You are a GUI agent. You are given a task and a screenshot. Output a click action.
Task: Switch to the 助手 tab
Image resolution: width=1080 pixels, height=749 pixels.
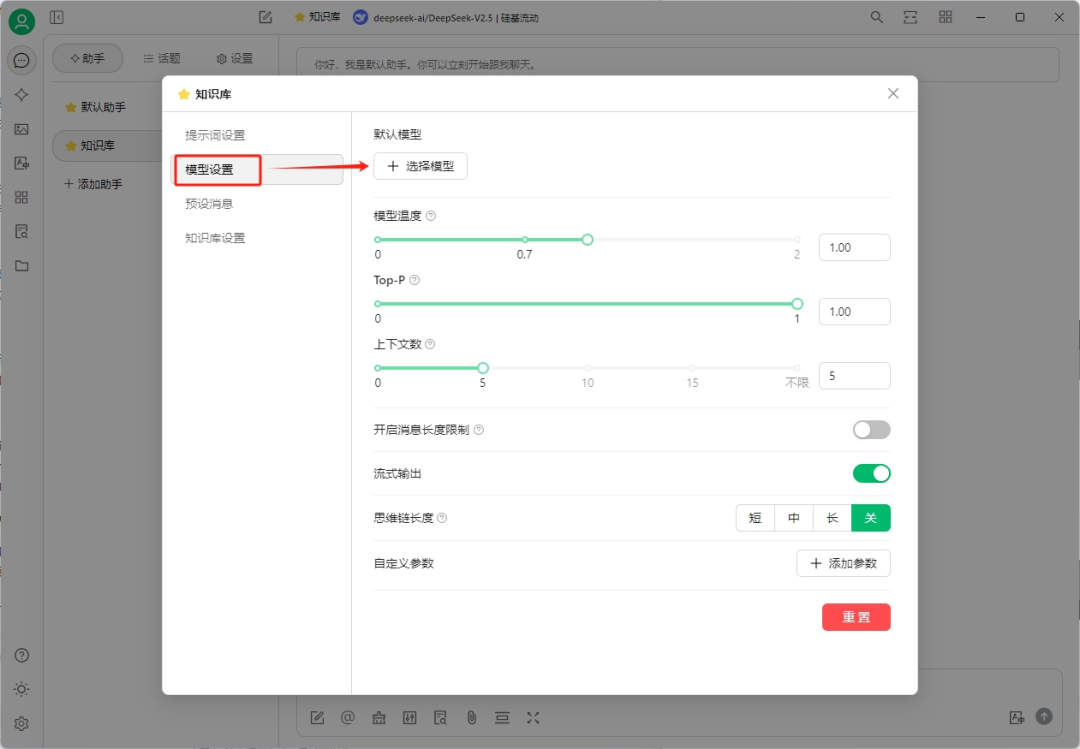(x=87, y=59)
